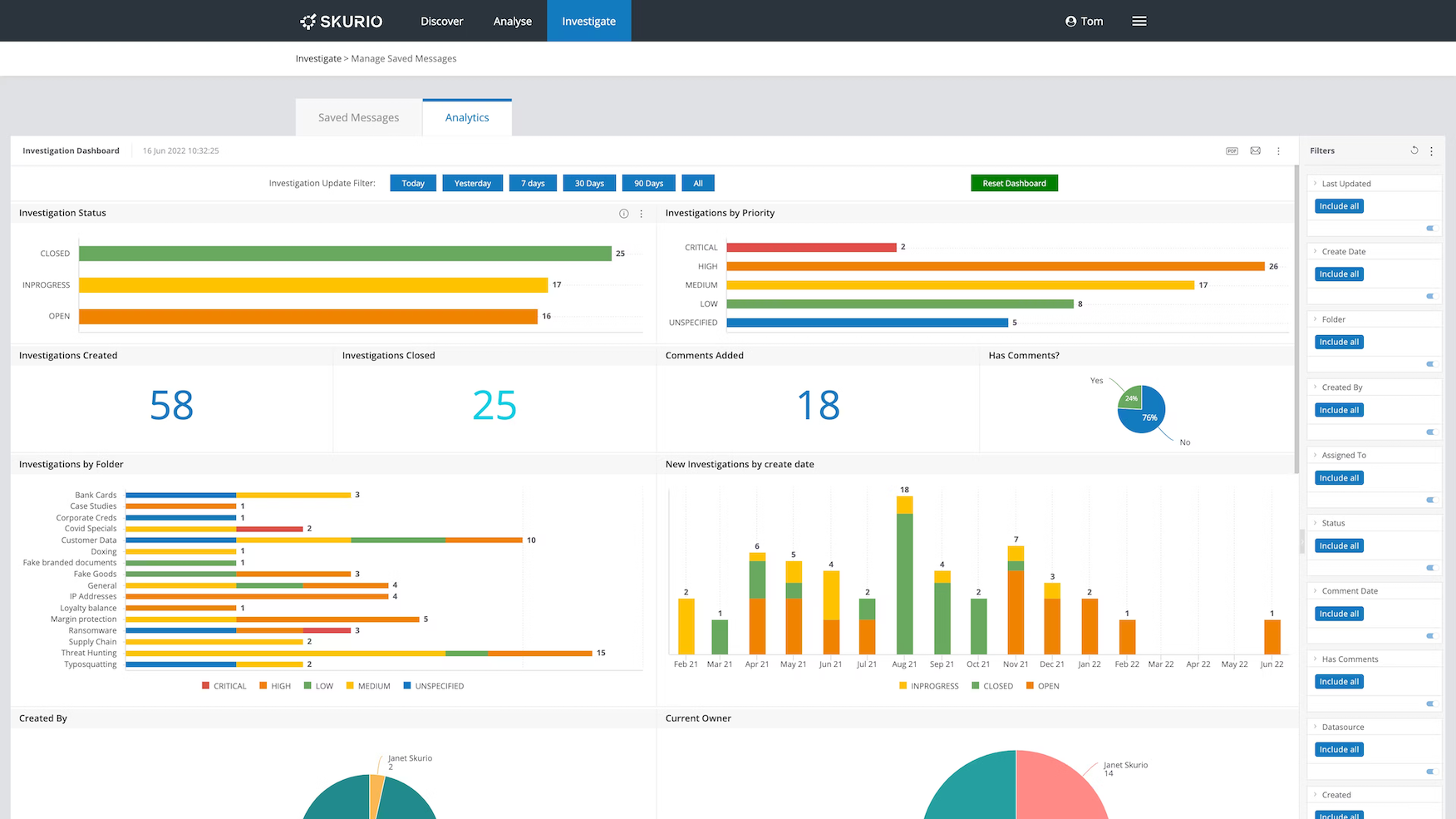The height and width of the screenshot is (819, 1456).
Task: Open the hamburger menu in the header
Action: coord(1139,22)
